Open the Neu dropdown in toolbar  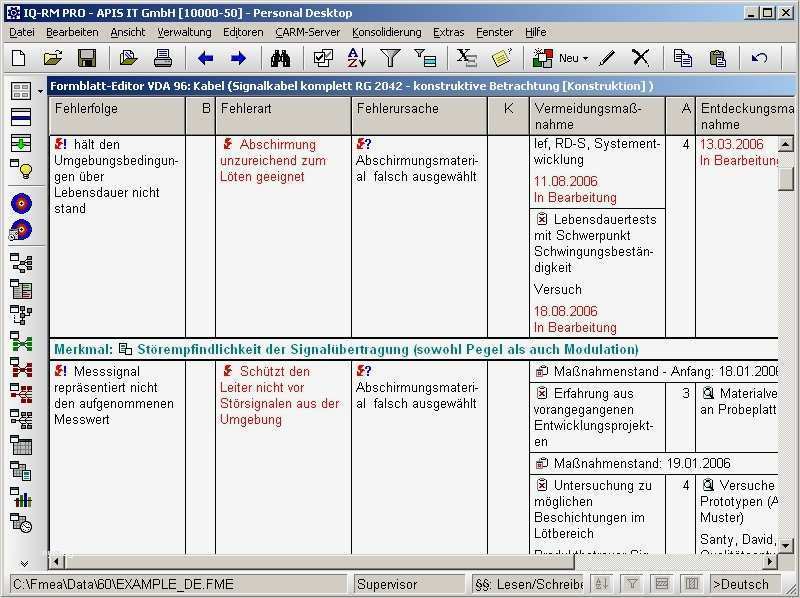(x=585, y=59)
